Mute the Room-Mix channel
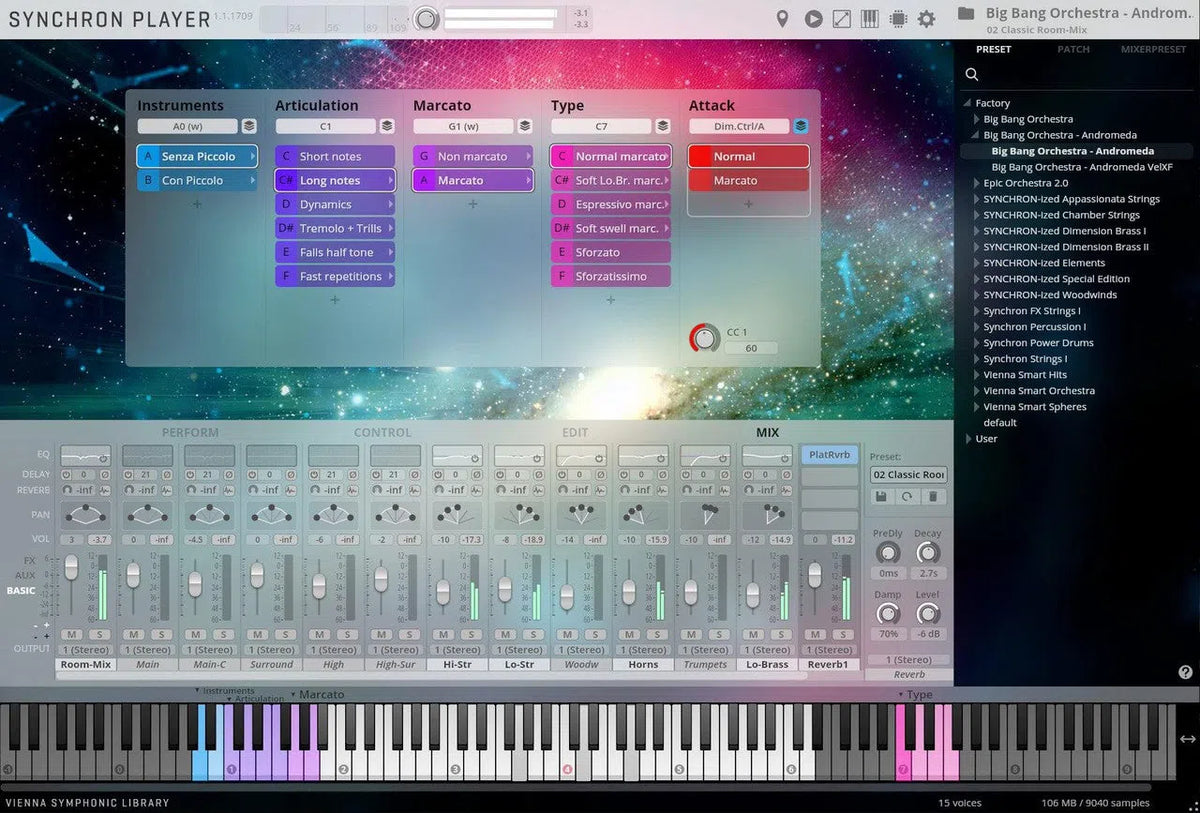The image size is (1200, 813). (x=72, y=634)
